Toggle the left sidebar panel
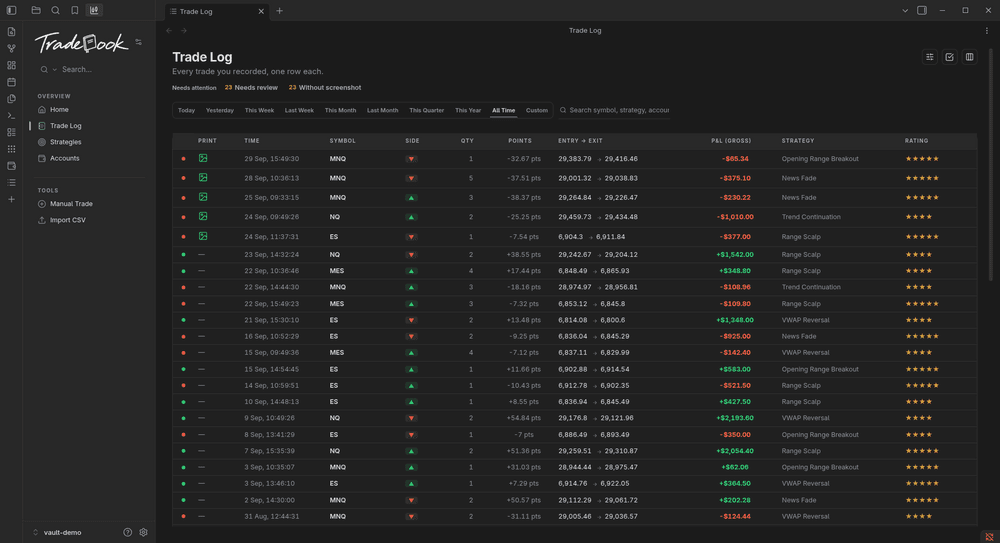 click(x=11, y=10)
